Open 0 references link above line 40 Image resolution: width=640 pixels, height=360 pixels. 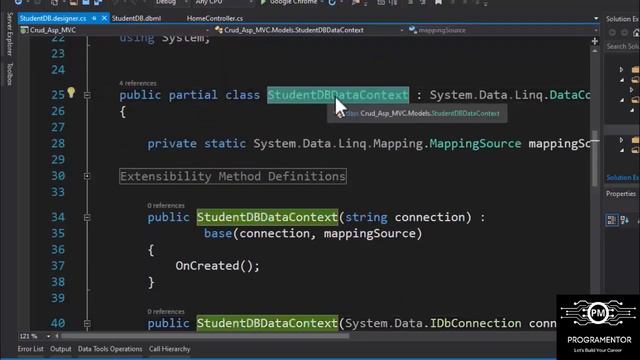pyautogui.click(x=166, y=312)
